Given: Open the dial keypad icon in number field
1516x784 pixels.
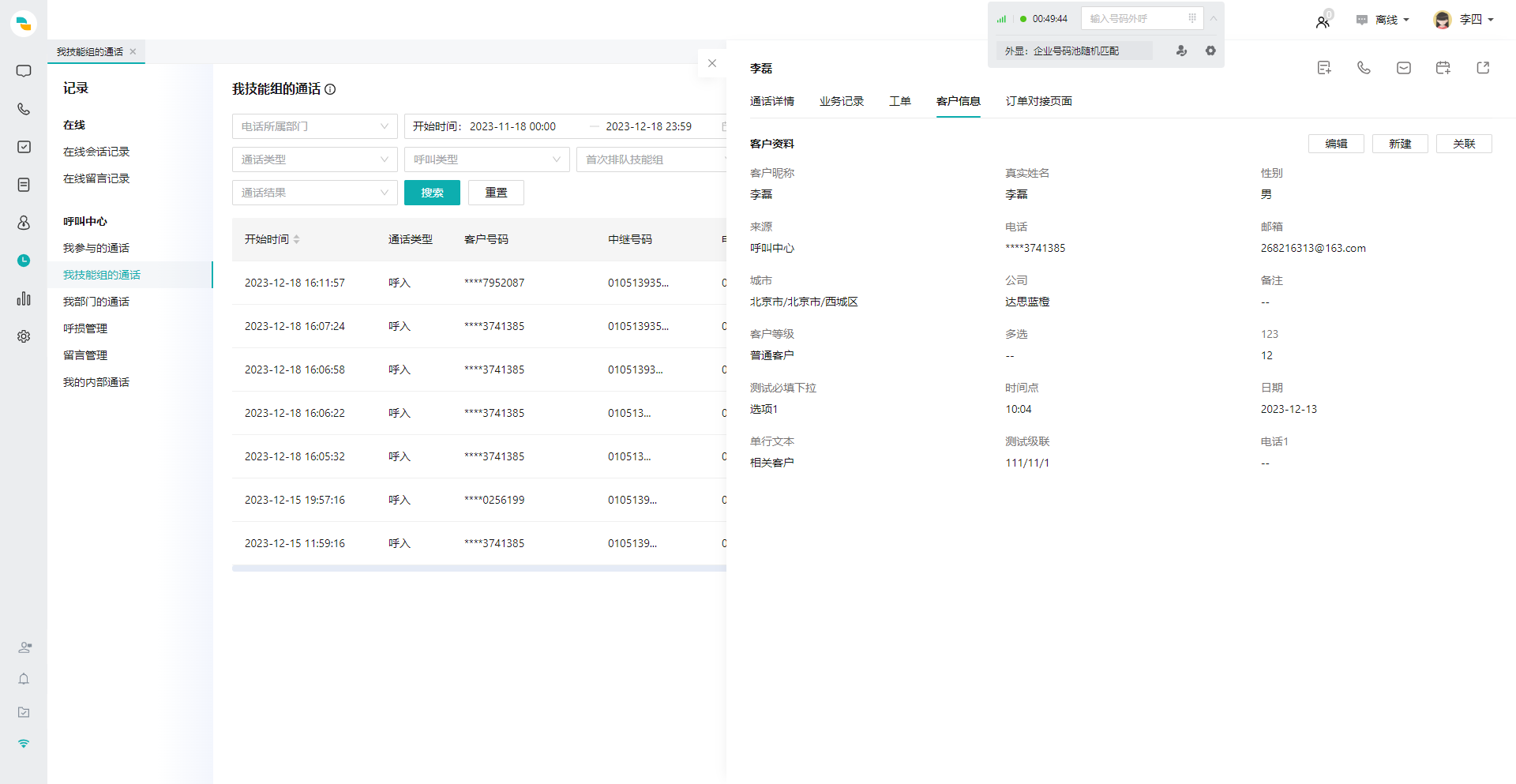Looking at the screenshot, I should click(x=1192, y=18).
